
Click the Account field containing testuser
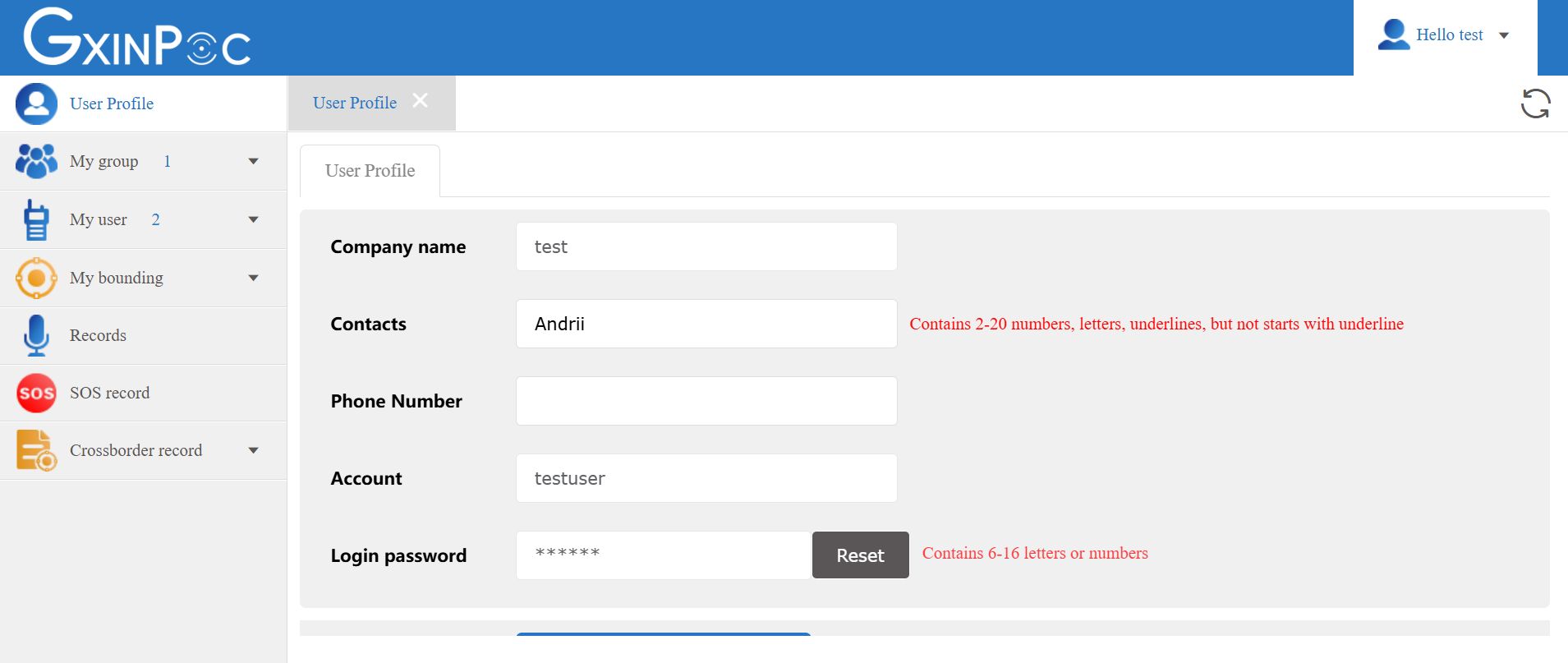click(706, 478)
